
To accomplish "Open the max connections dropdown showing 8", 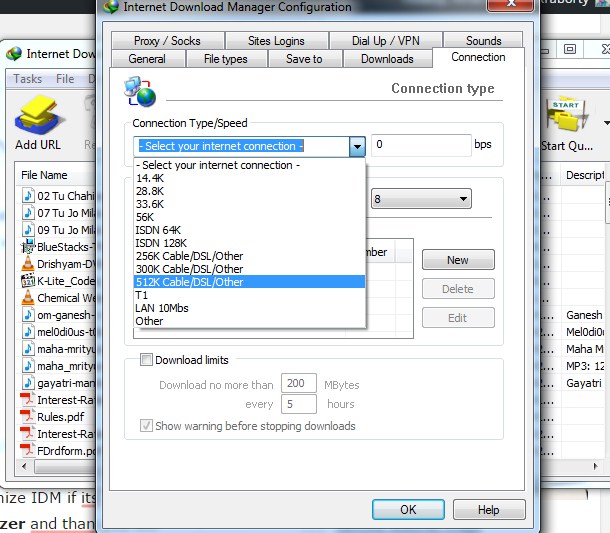I will (421, 199).
